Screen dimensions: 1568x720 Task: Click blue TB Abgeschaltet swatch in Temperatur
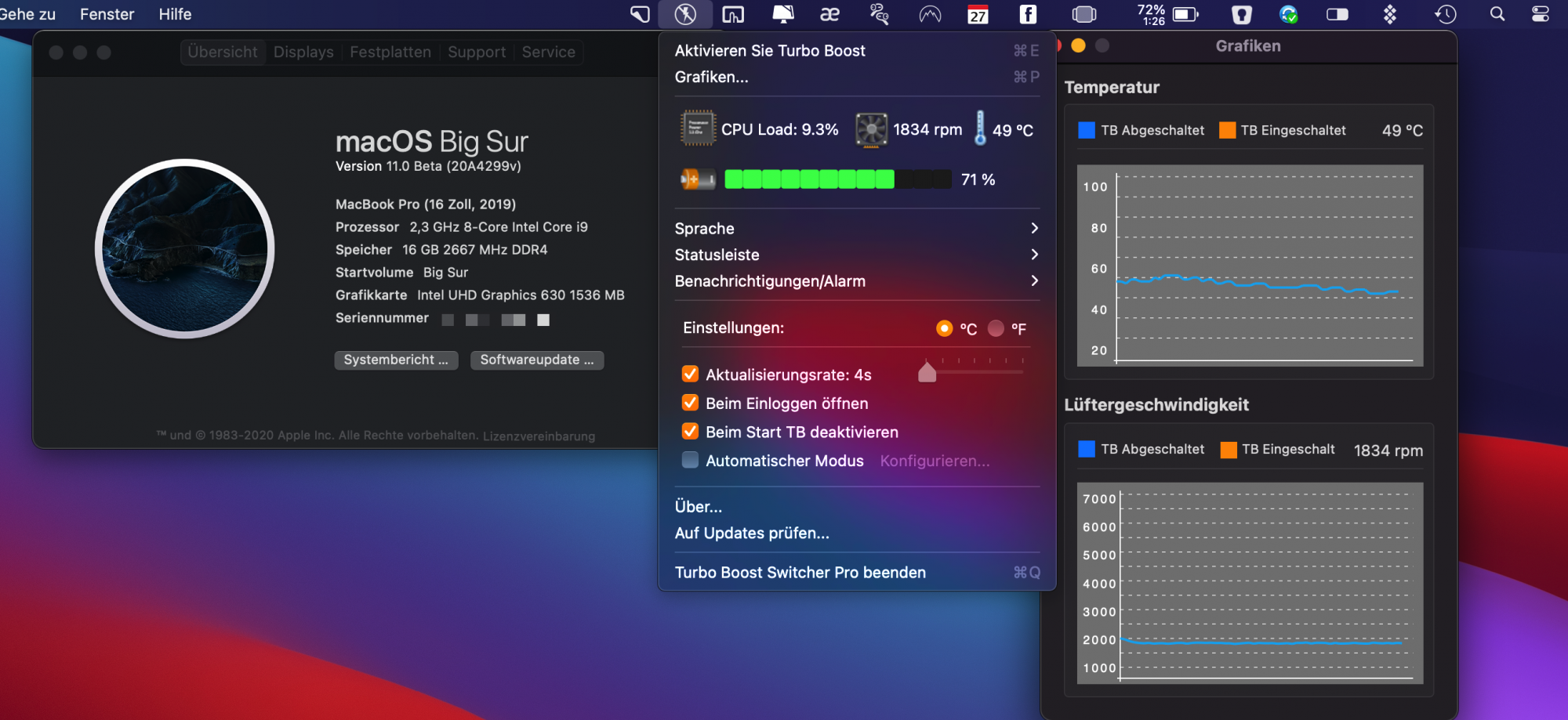coord(1087,130)
